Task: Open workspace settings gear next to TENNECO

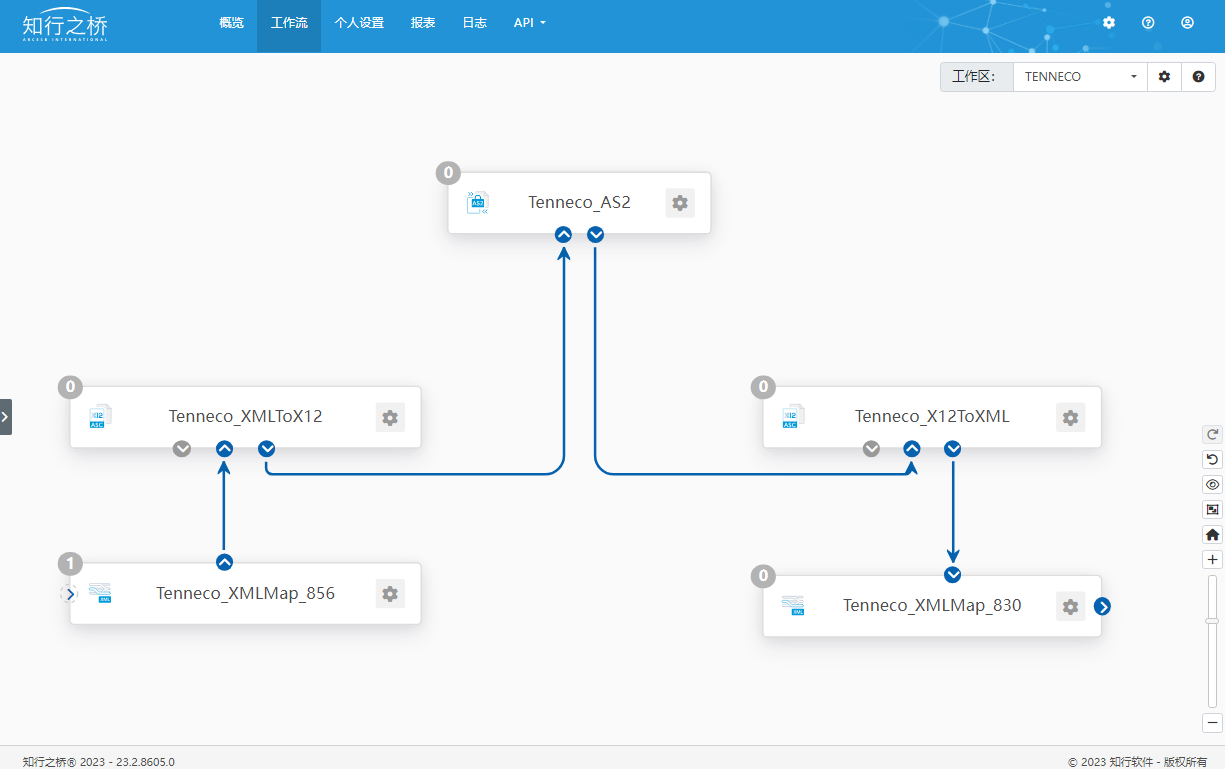Action: tap(1164, 77)
